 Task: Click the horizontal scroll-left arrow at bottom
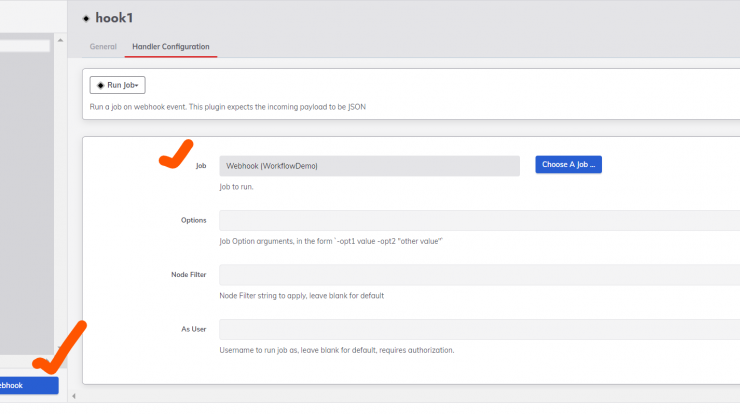click(74, 396)
